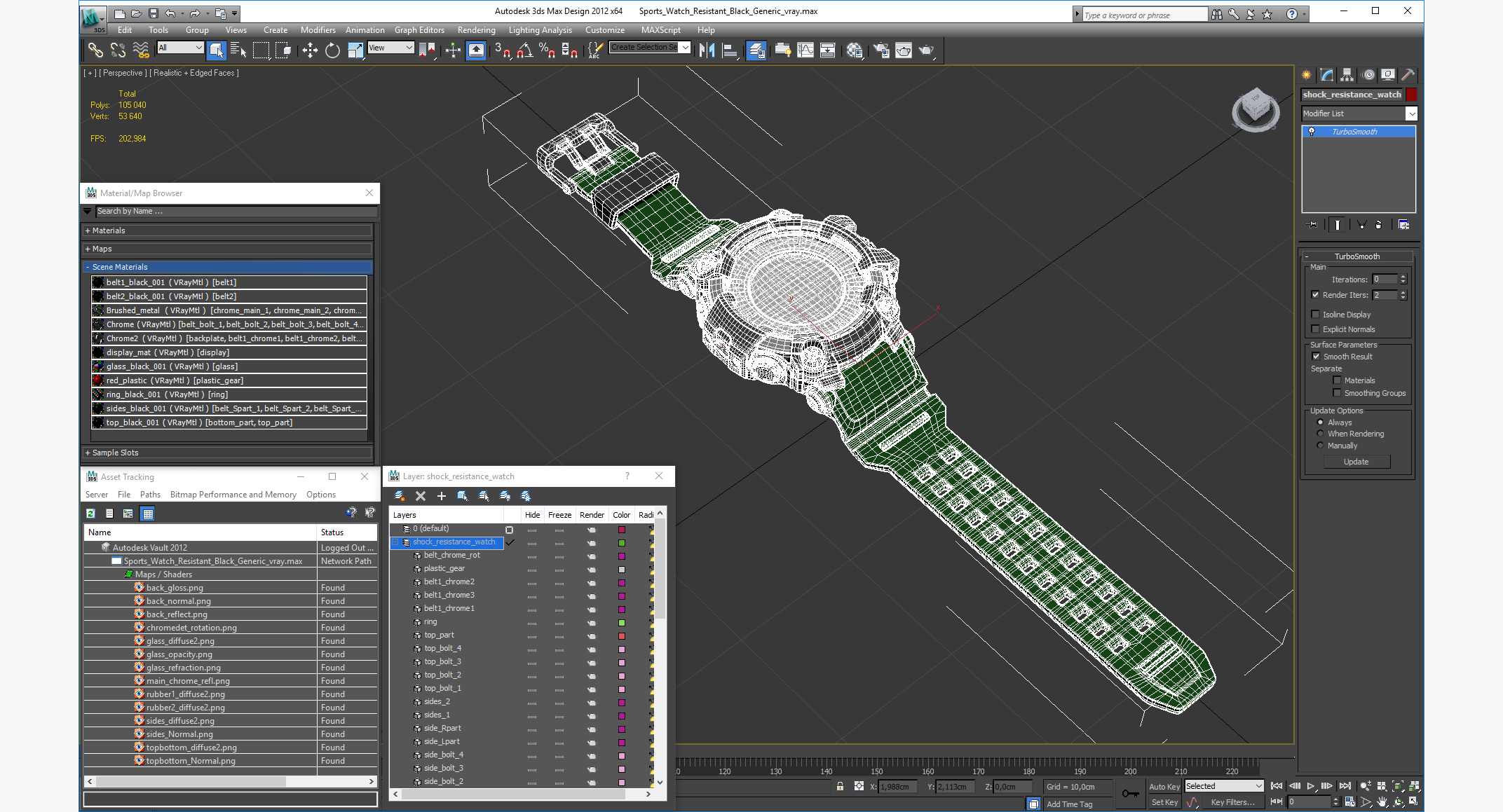The height and width of the screenshot is (812, 1503).
Task: Check Separate by Smoothing Groups checkbox
Action: pyautogui.click(x=1337, y=393)
